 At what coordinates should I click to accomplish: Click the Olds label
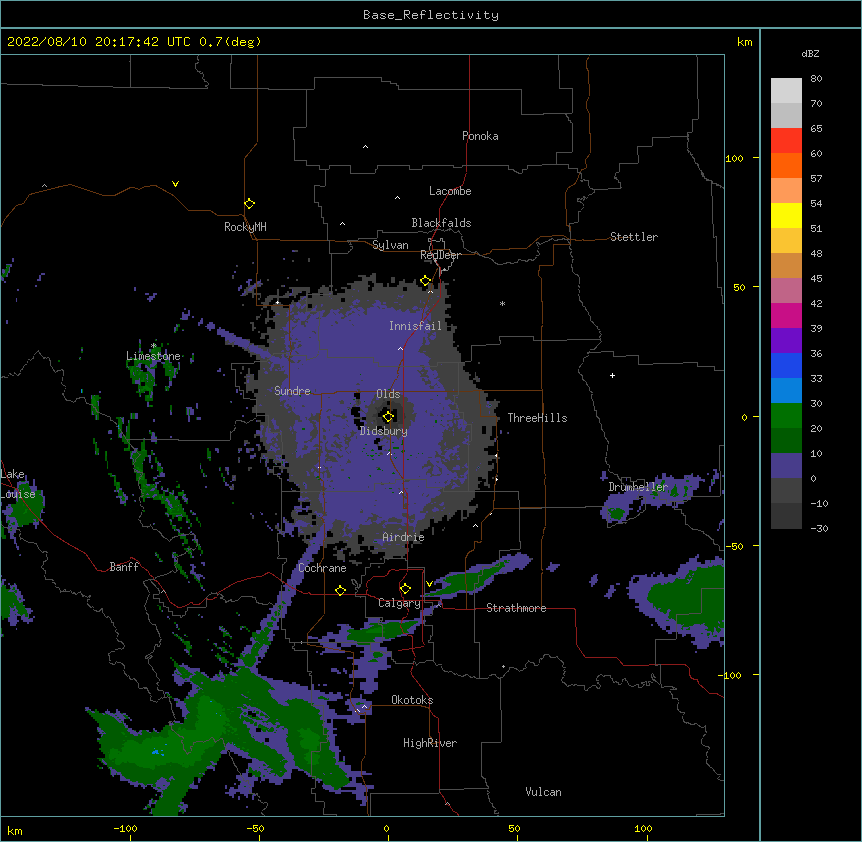tap(388, 394)
